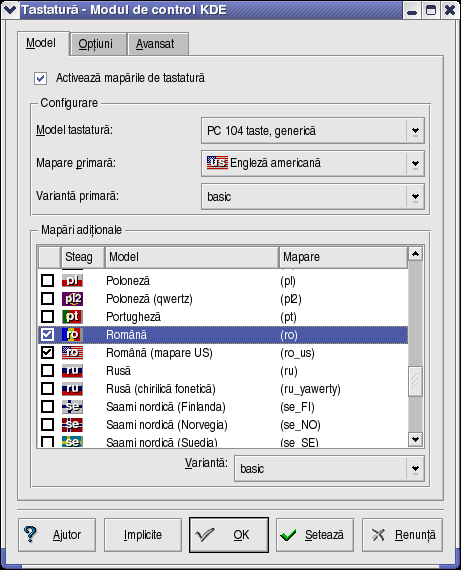Click the Polish 'pl' flag icon
Viewport: 461px width, 570px height.
[72, 280]
